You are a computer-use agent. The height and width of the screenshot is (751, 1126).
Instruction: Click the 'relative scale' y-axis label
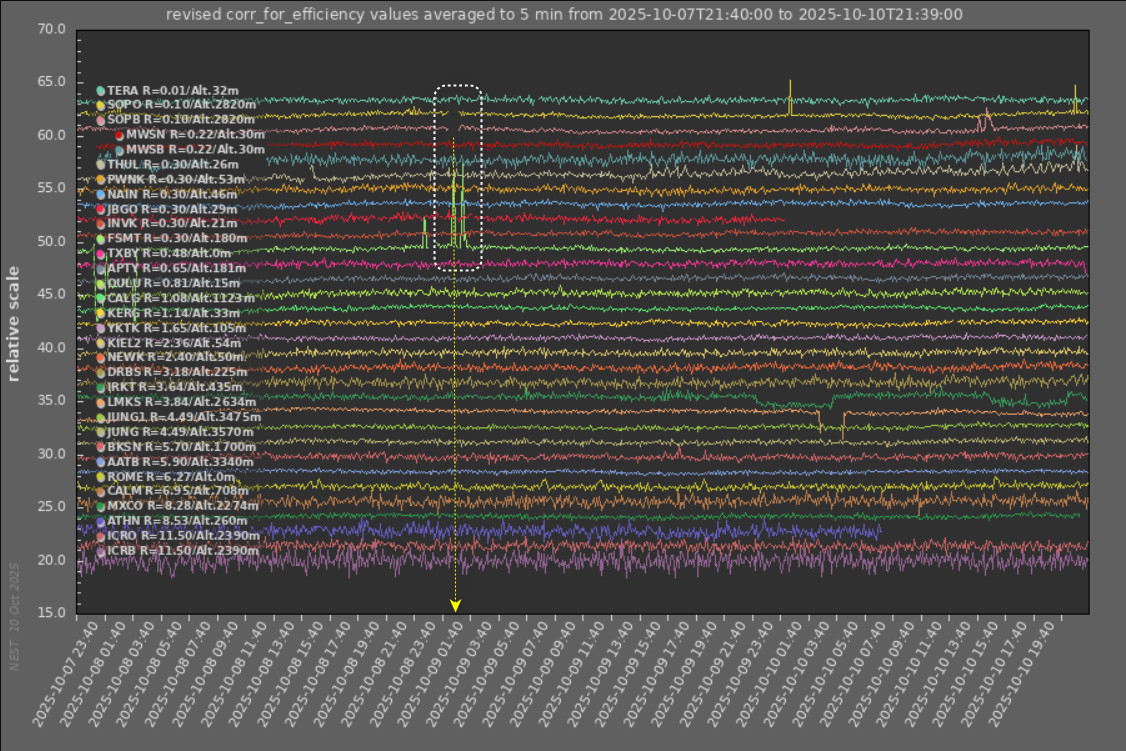click(x=15, y=323)
